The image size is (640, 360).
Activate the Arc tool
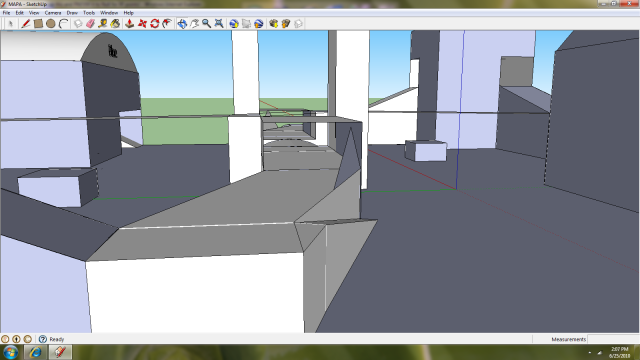click(x=63, y=24)
